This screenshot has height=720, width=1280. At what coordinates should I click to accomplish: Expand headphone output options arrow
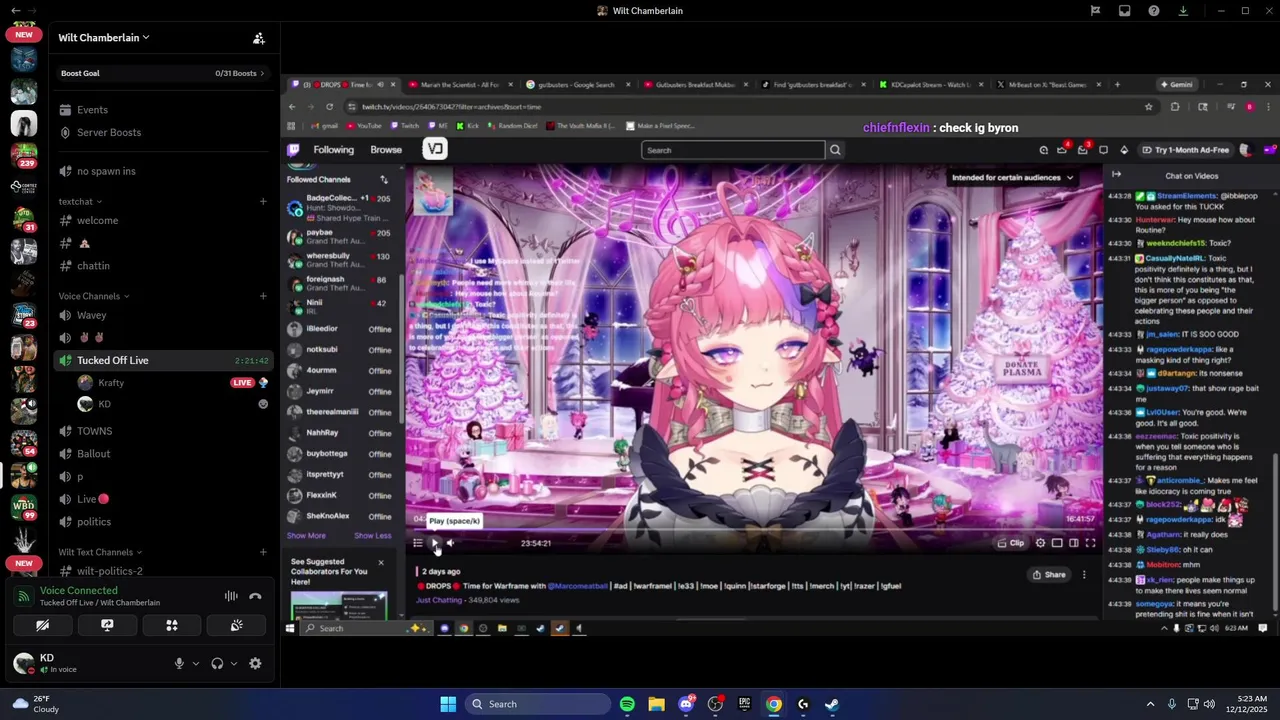tap(234, 663)
